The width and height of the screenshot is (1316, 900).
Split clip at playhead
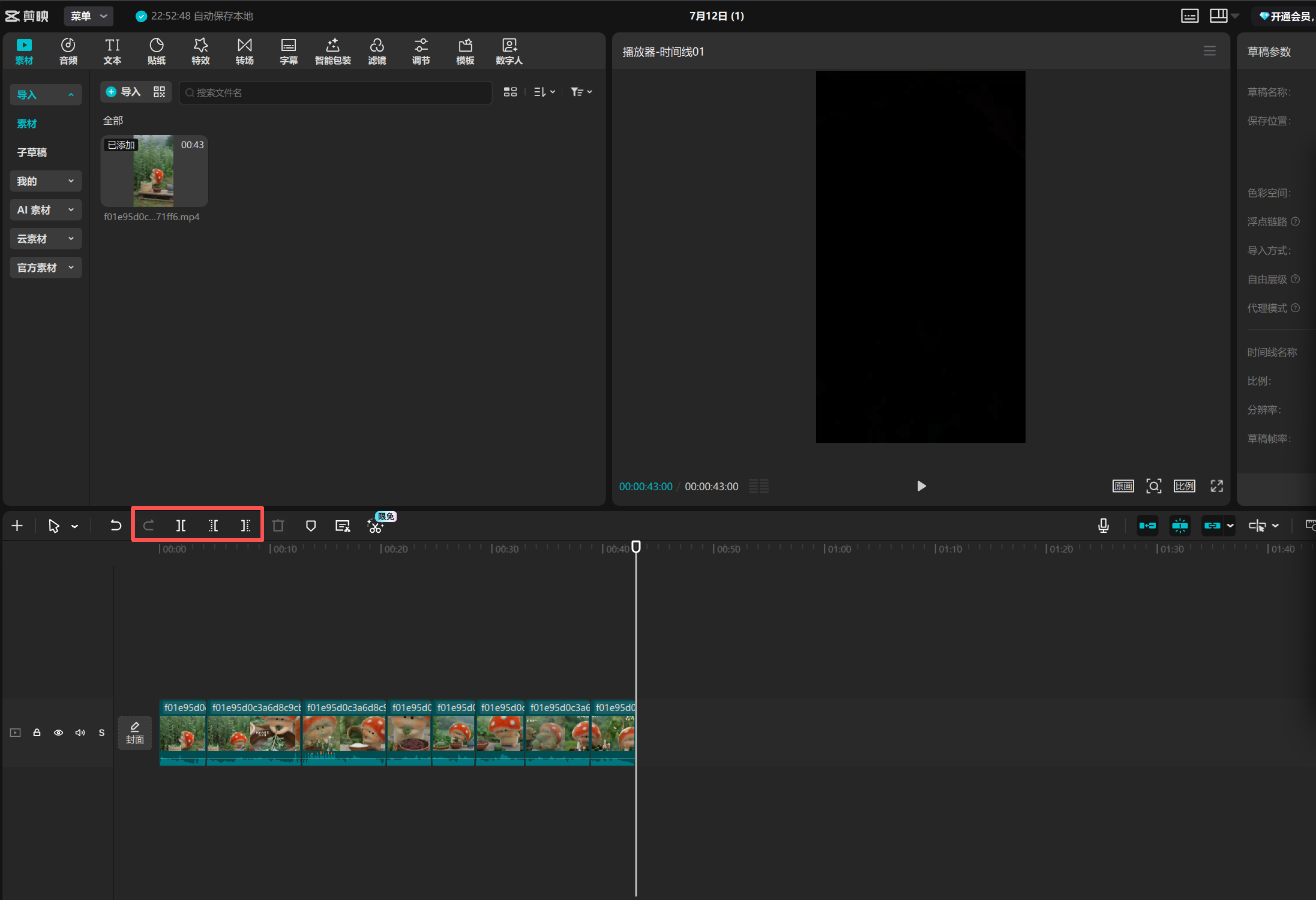181,526
